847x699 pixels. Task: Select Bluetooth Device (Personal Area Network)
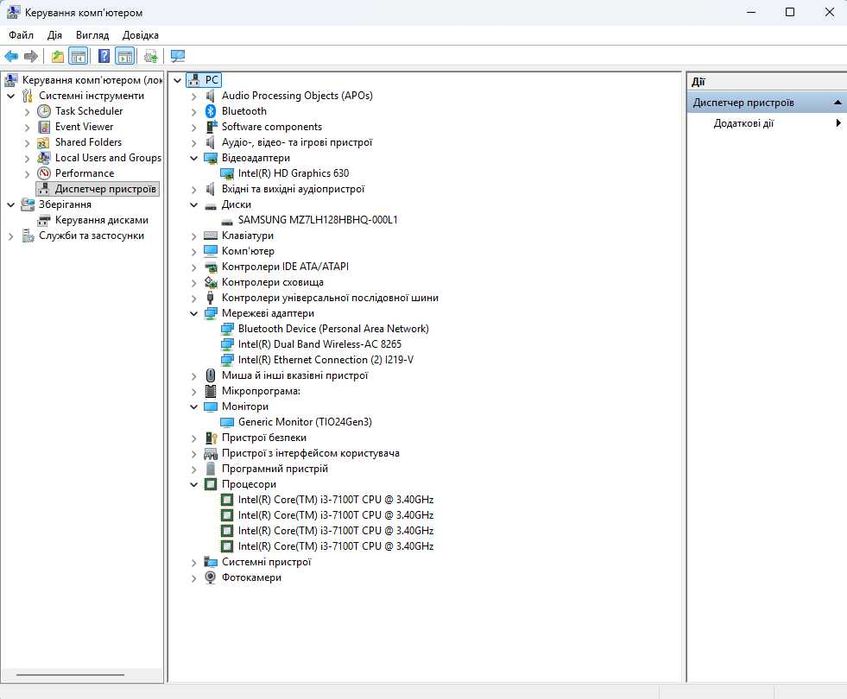[x=333, y=329]
